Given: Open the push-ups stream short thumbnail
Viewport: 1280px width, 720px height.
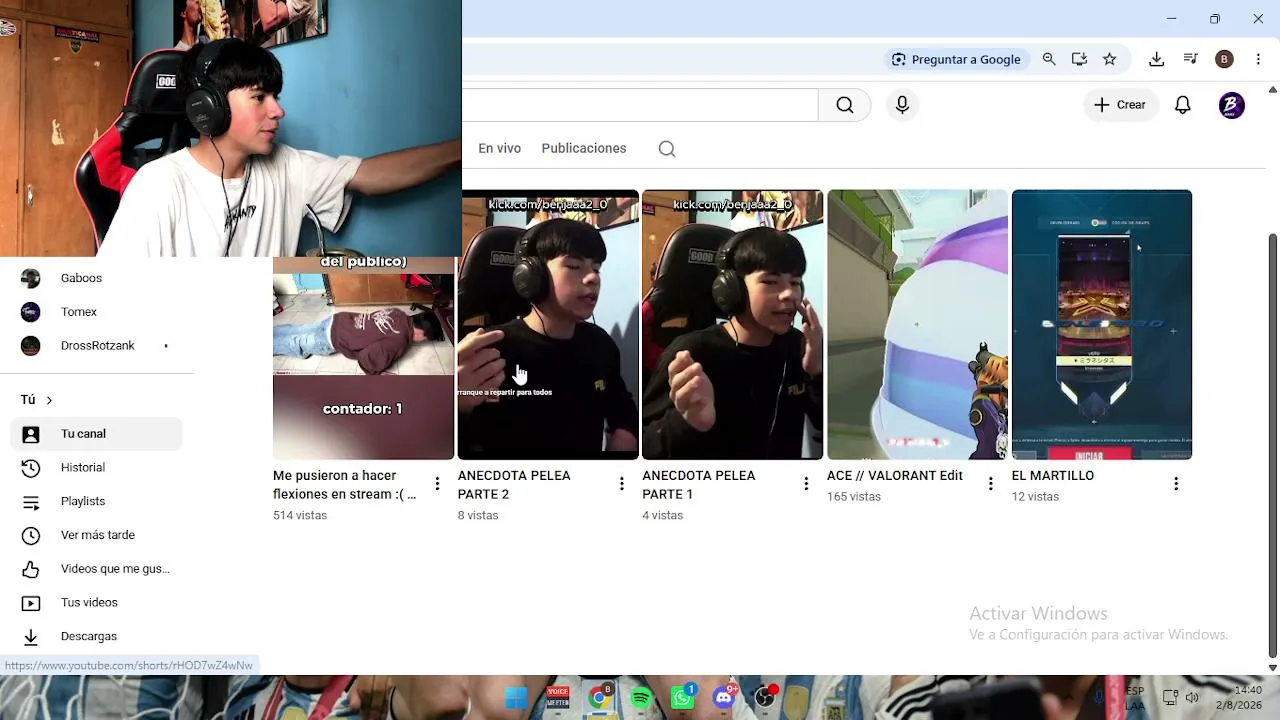Looking at the screenshot, I should (x=363, y=358).
